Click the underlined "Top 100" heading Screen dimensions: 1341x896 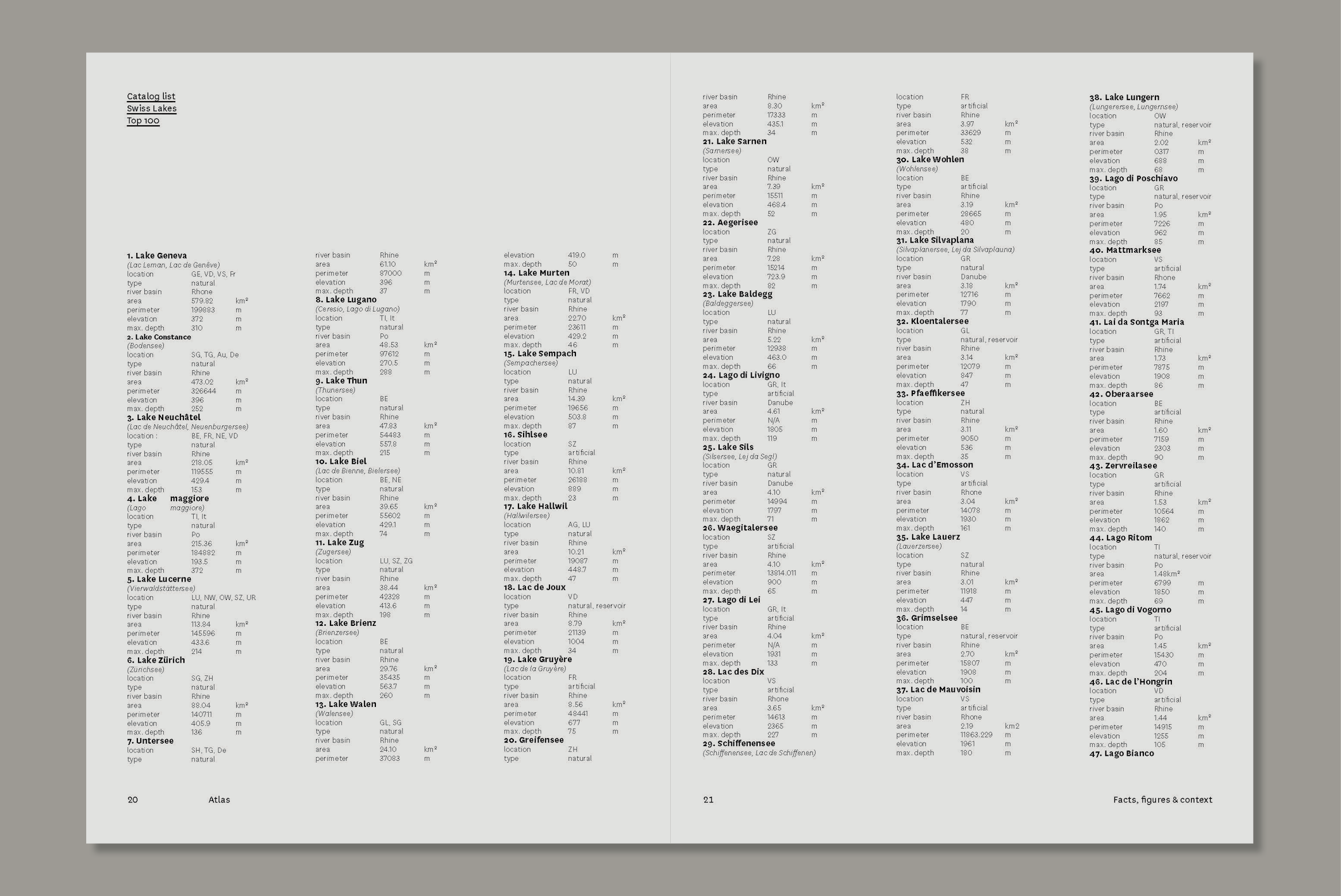[143, 121]
